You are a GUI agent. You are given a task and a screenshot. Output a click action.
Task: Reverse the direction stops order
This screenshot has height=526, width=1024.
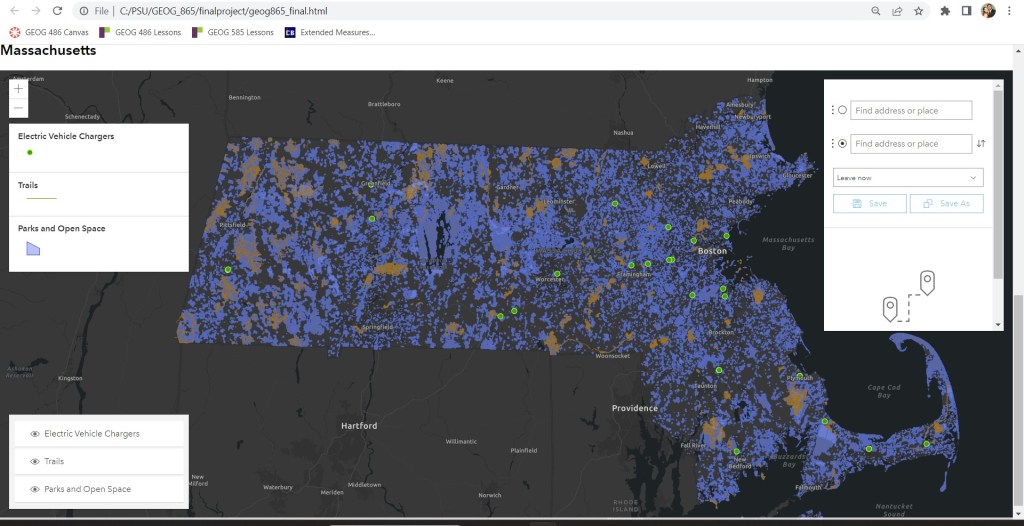(x=981, y=144)
